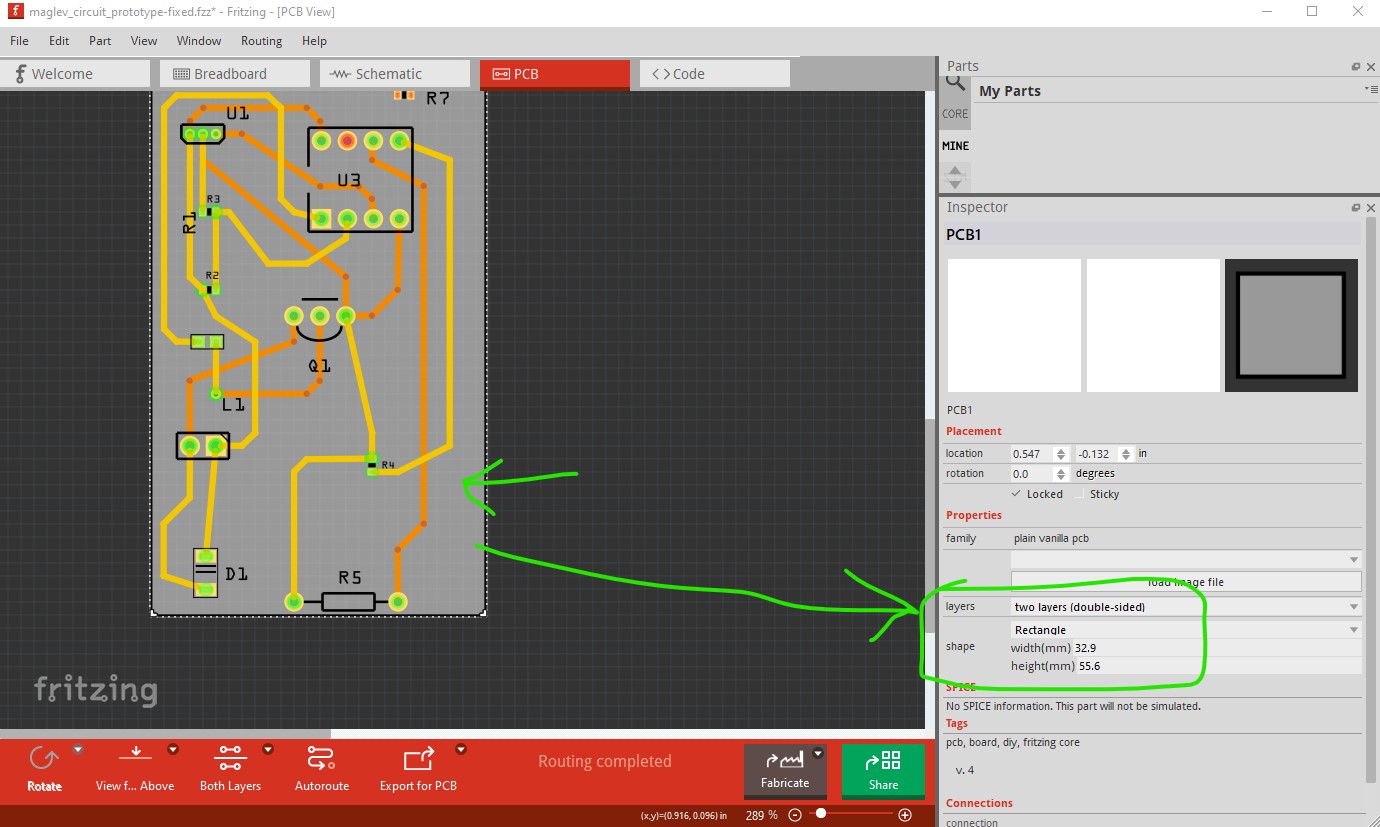This screenshot has width=1380, height=827.
Task: Click the zoom slider handle
Action: (821, 814)
